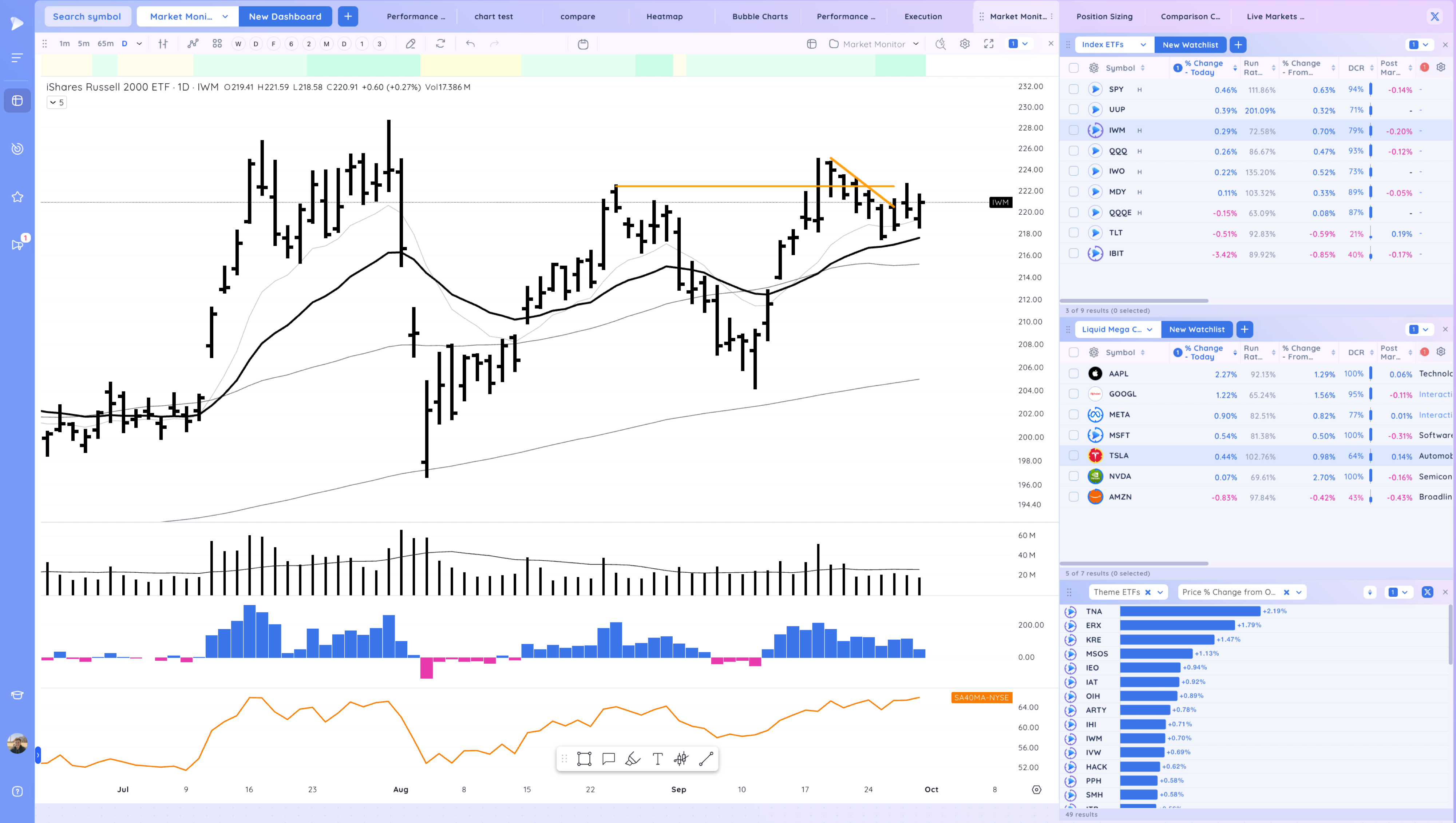Click the New Dashboard button

(285, 16)
